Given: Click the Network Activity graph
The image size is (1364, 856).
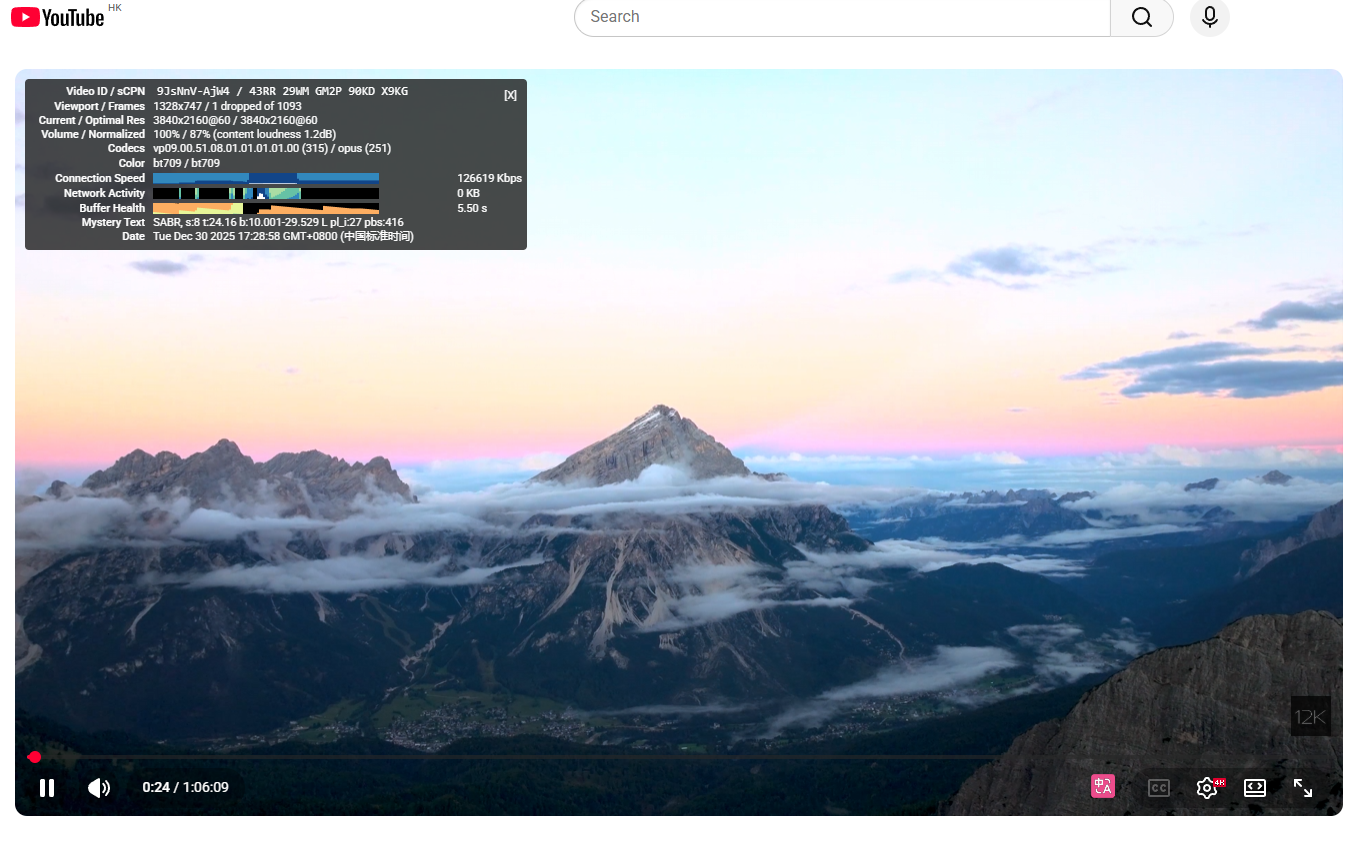Looking at the screenshot, I should 265,193.
